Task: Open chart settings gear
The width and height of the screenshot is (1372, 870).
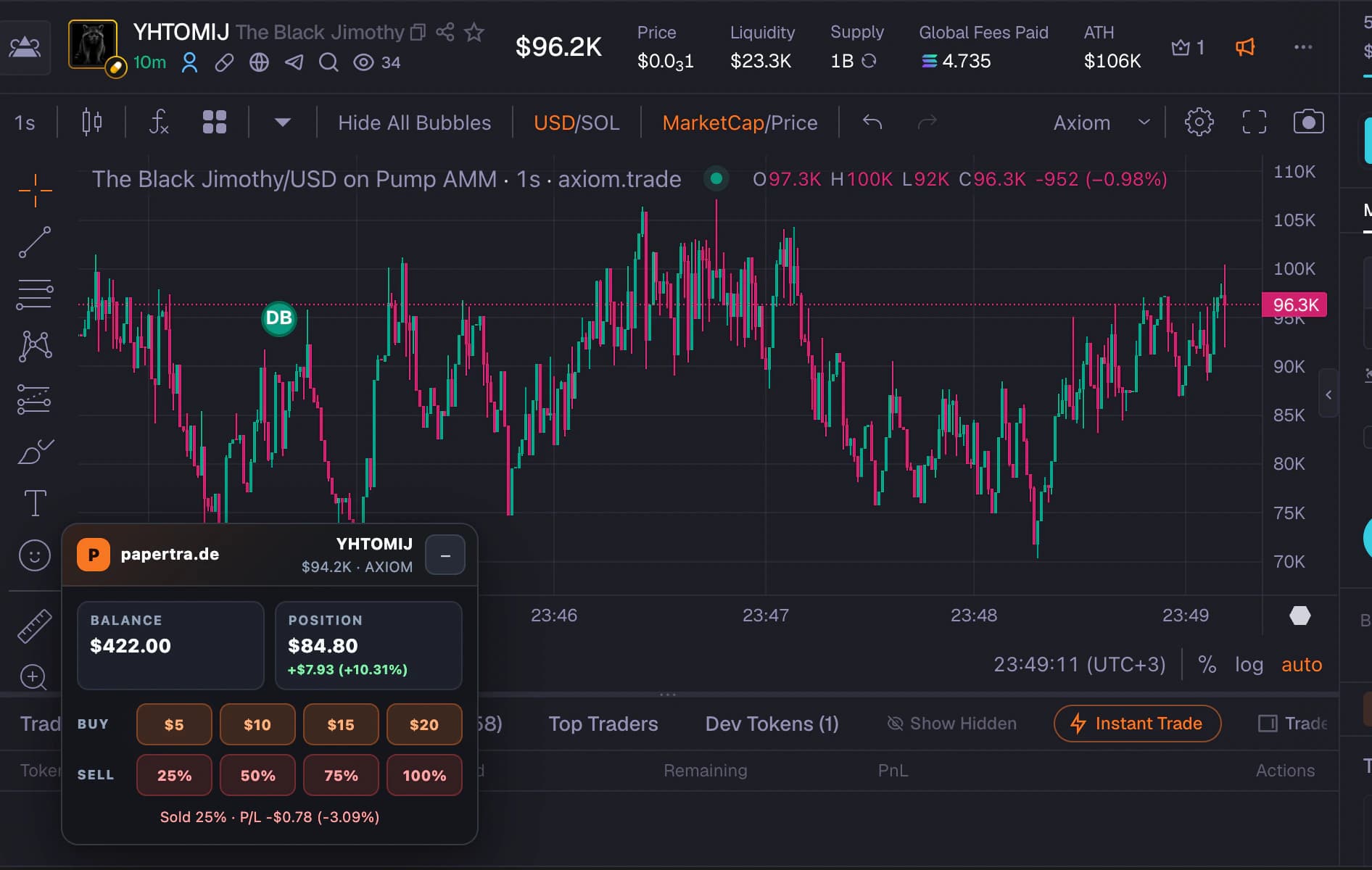Action: click(1199, 122)
